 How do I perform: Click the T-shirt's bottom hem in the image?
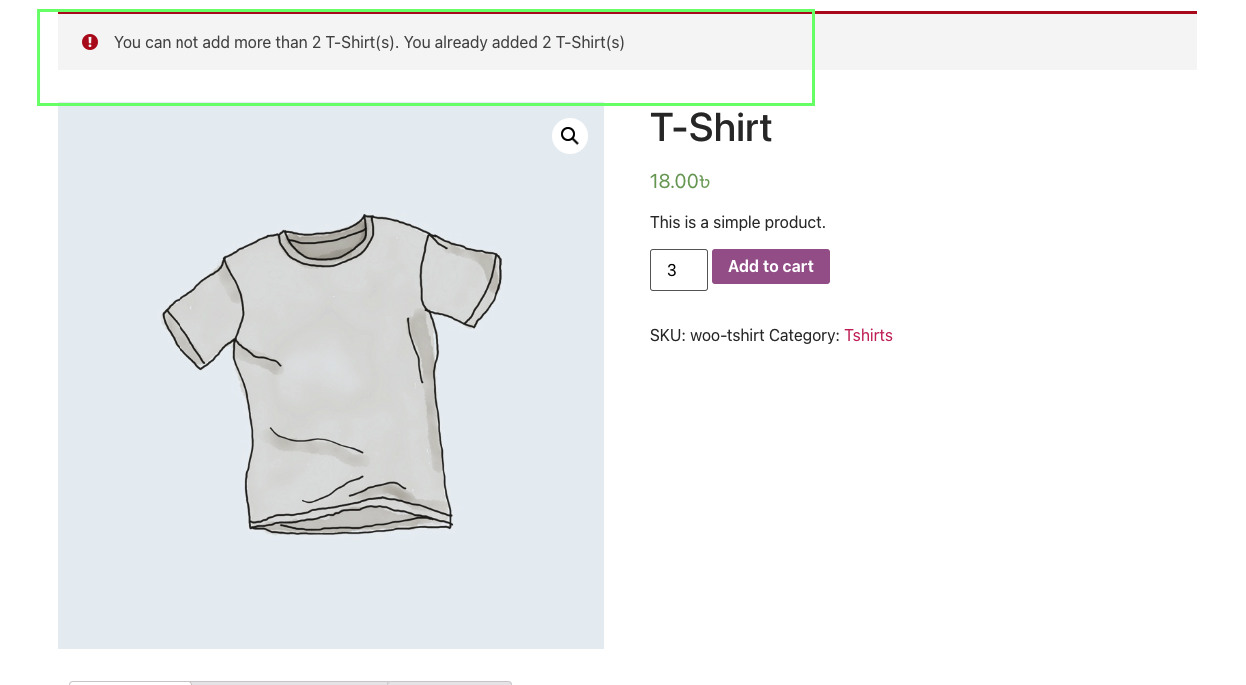point(350,514)
